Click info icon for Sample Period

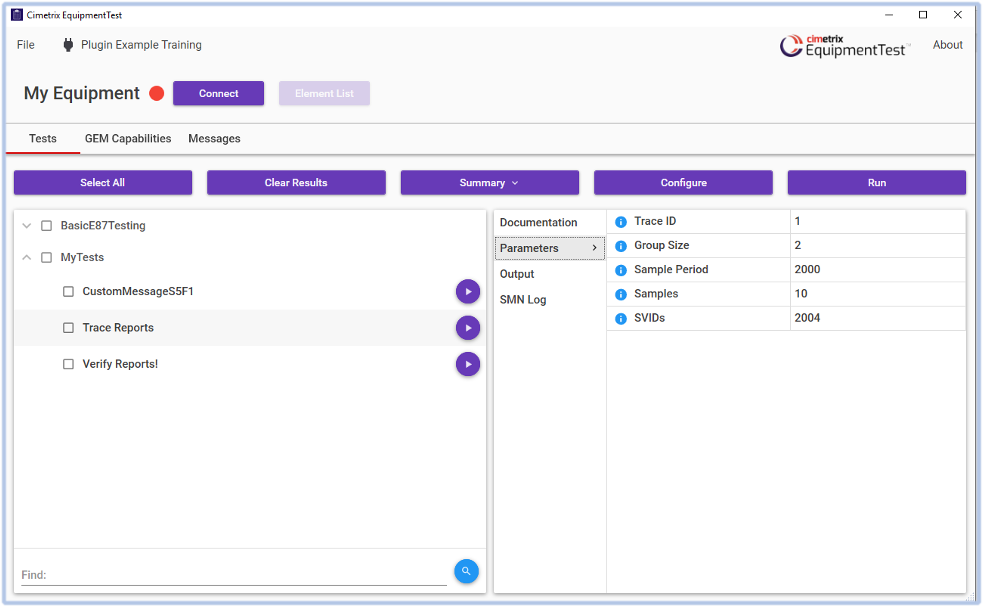(621, 270)
